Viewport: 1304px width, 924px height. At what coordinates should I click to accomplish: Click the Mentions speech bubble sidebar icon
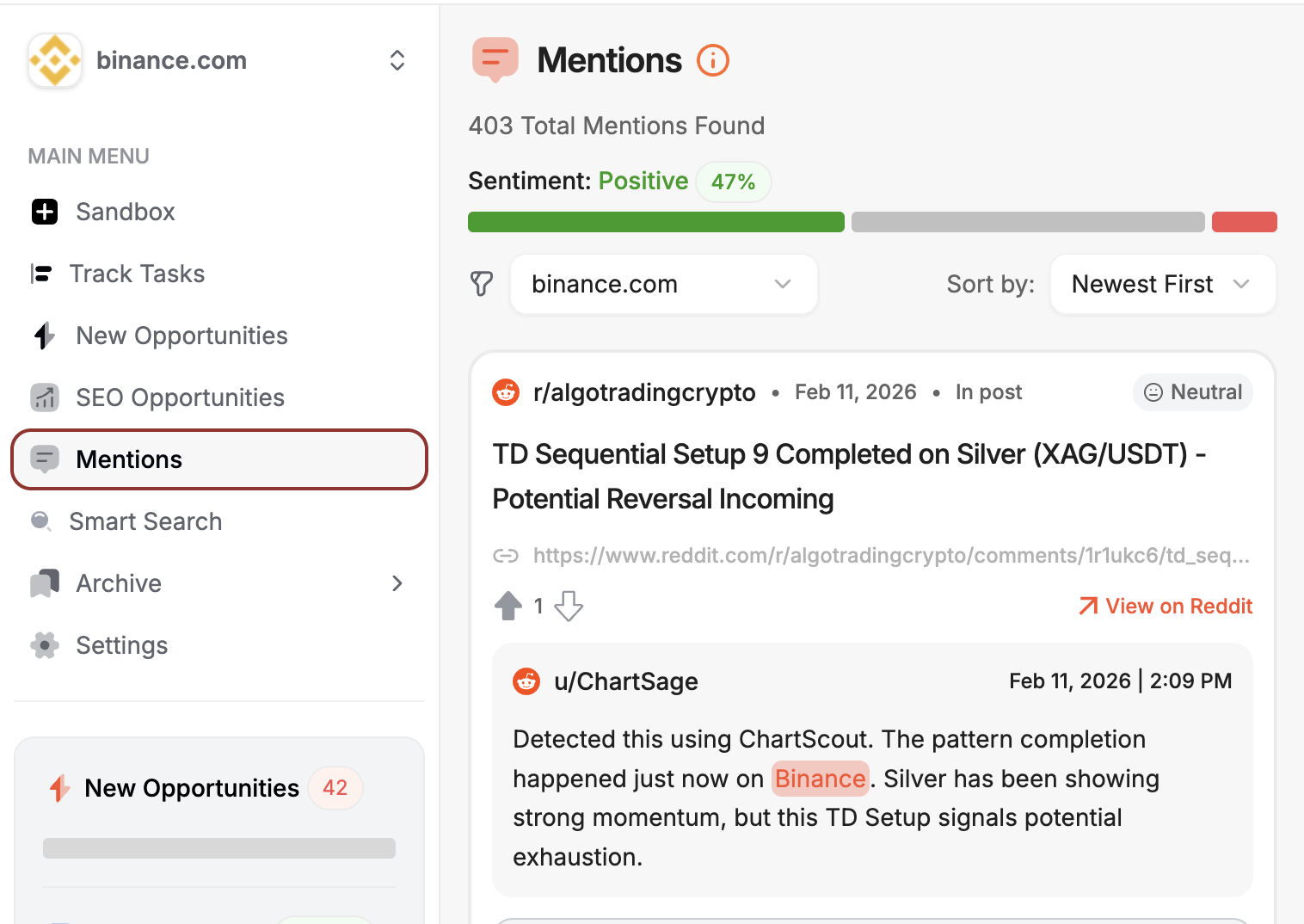click(45, 459)
